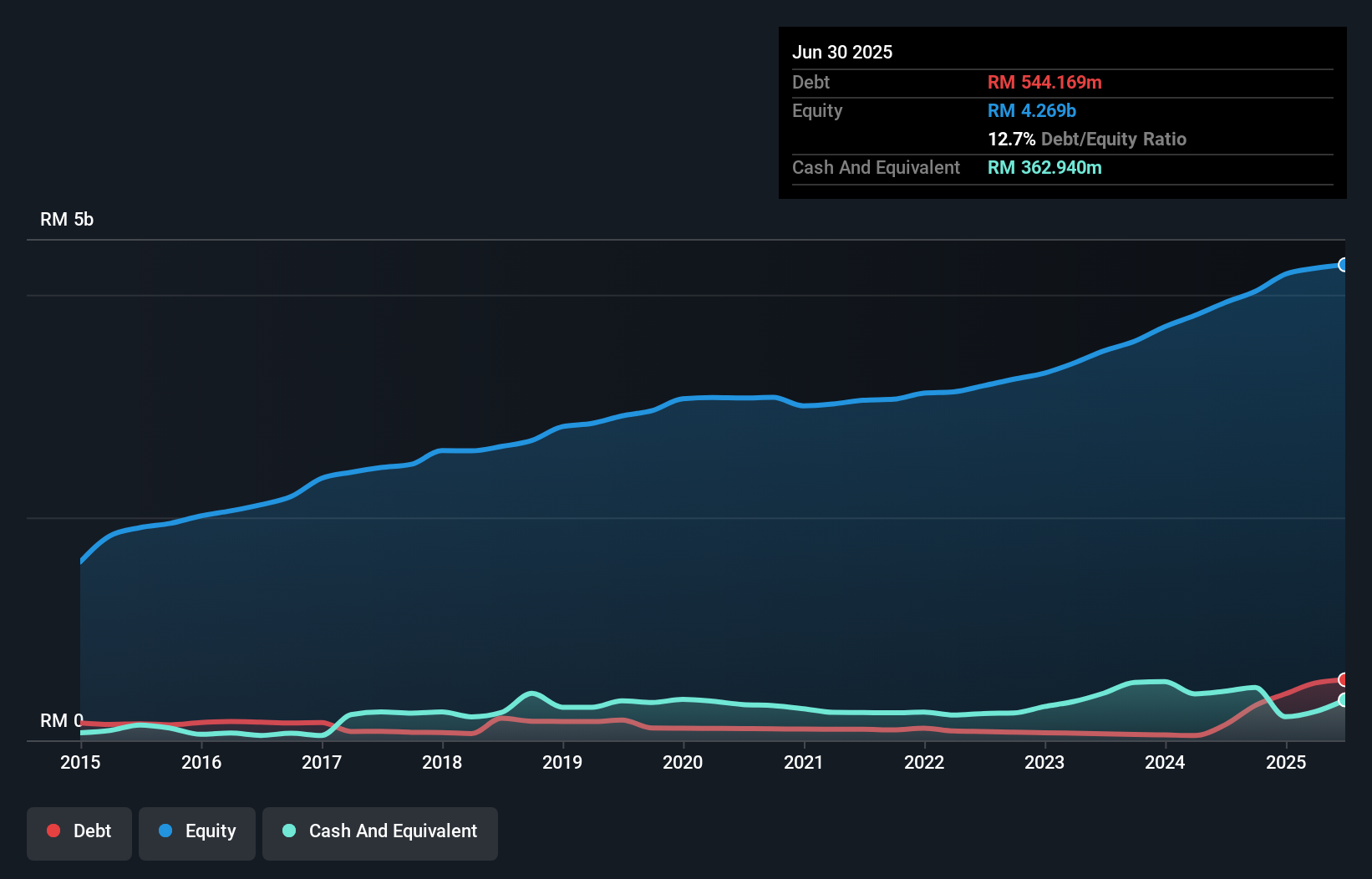Select the 2019 axis label
The image size is (1372, 879).
pyautogui.click(x=562, y=762)
